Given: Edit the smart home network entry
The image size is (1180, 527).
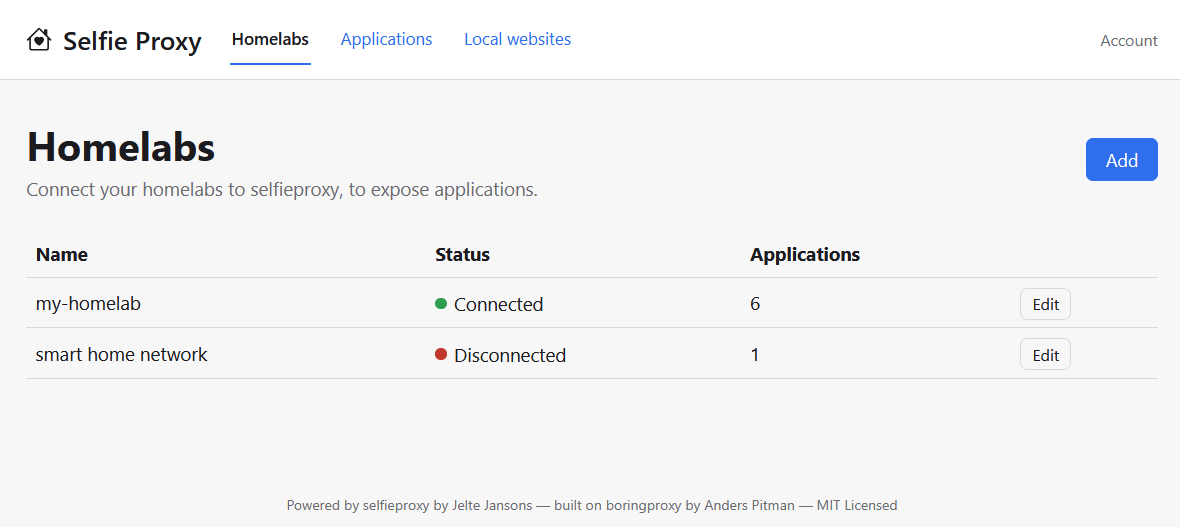Looking at the screenshot, I should (1045, 355).
